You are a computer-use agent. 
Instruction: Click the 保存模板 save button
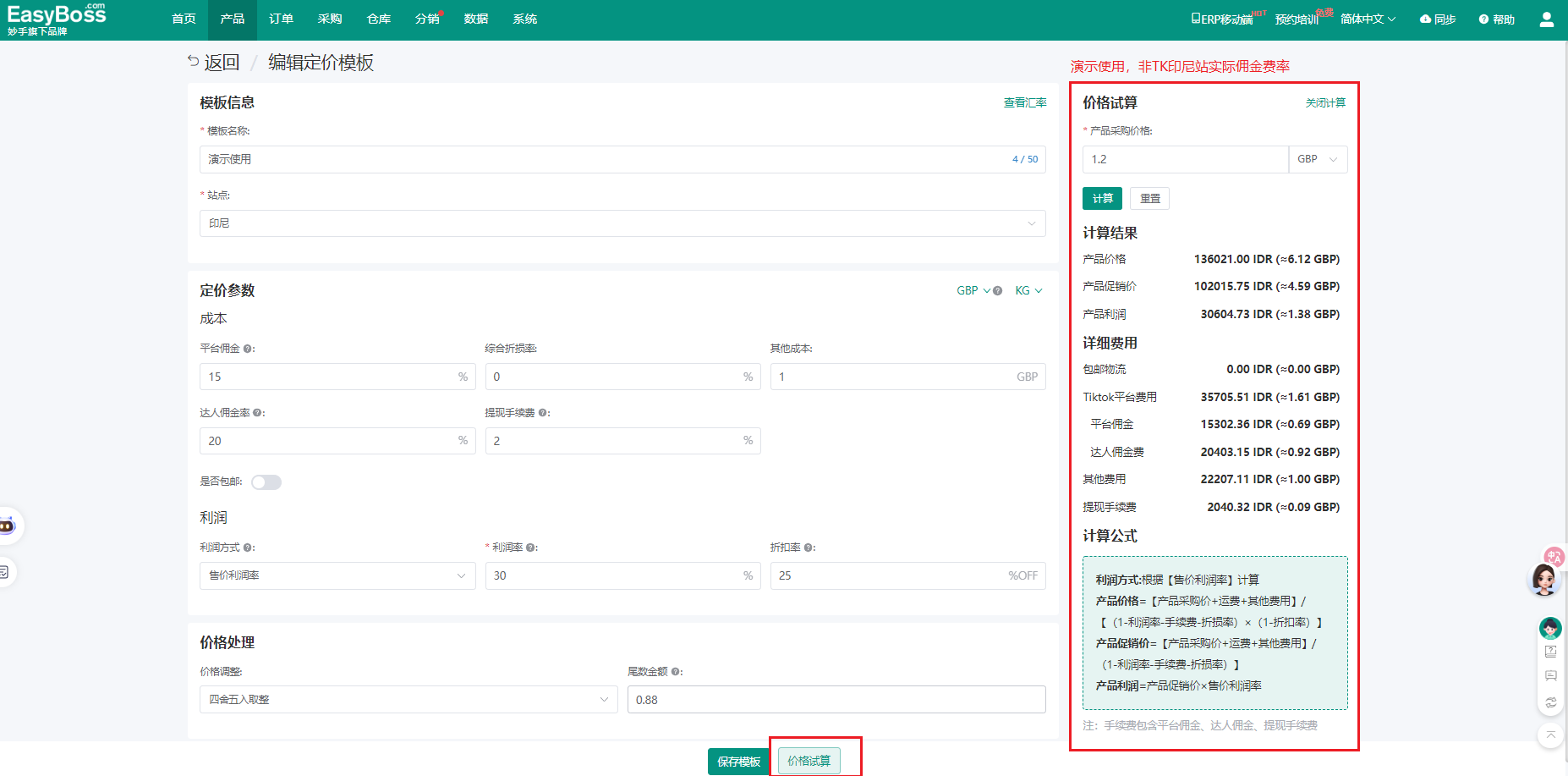[x=737, y=762]
